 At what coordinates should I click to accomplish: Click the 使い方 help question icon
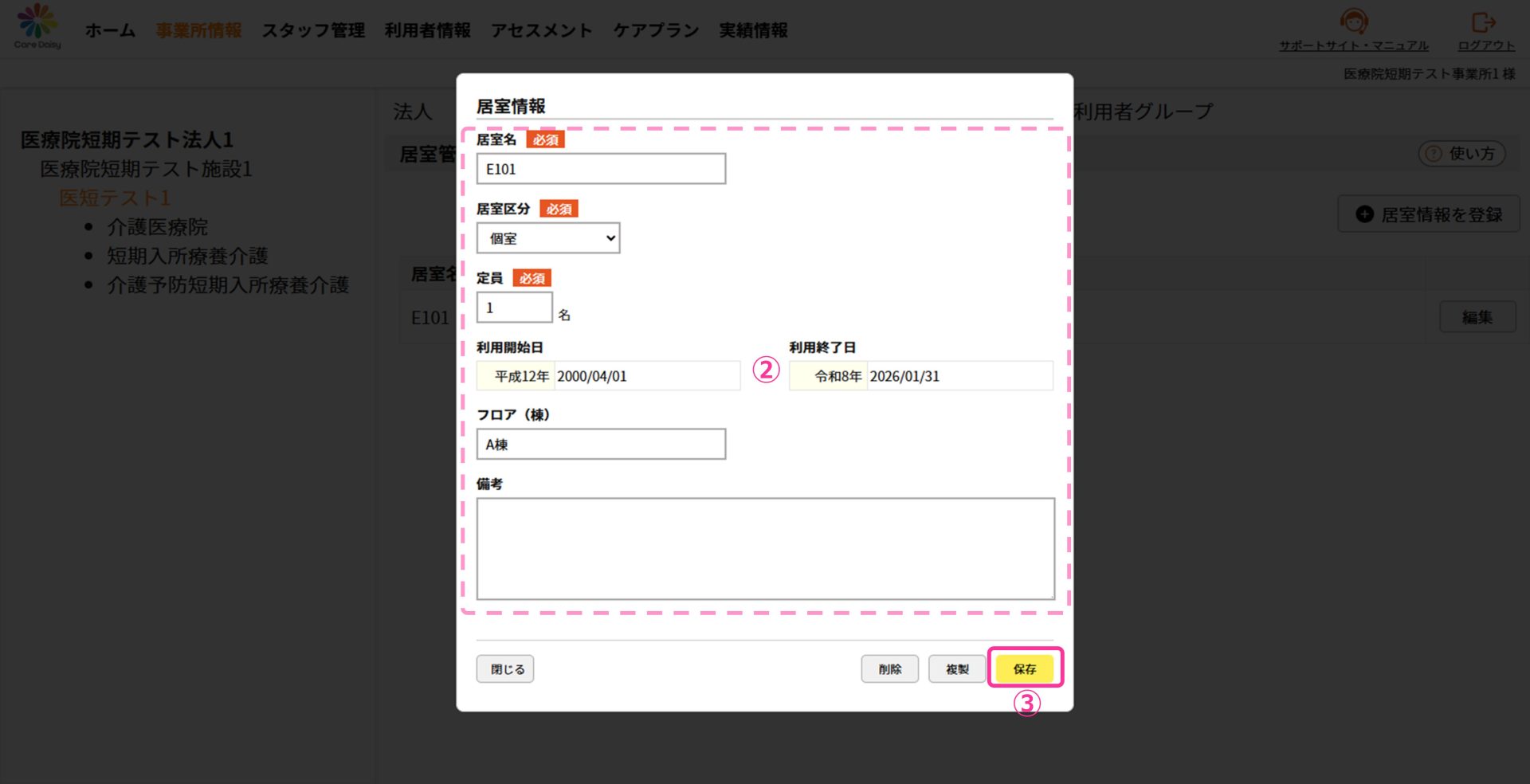(x=1434, y=154)
